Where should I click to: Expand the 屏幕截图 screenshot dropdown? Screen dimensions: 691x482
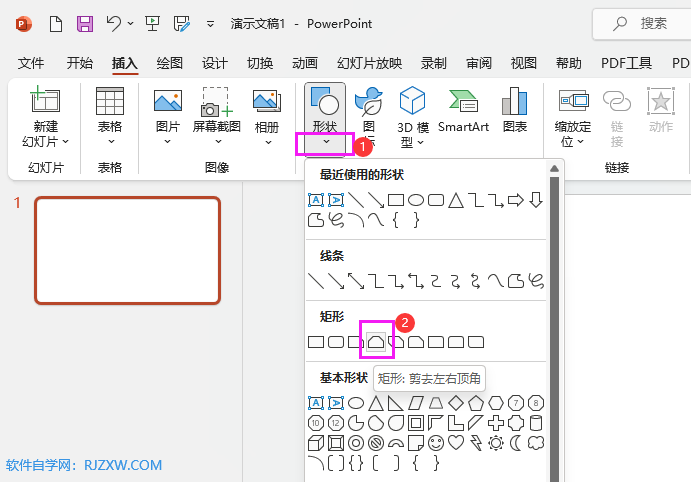(x=216, y=141)
